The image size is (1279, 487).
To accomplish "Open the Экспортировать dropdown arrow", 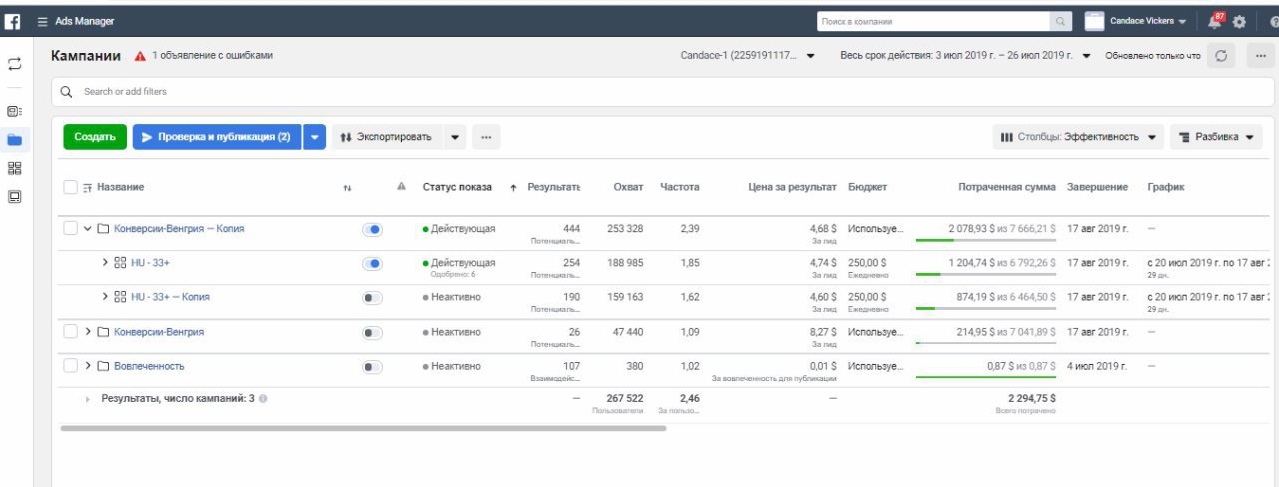I will click(455, 137).
